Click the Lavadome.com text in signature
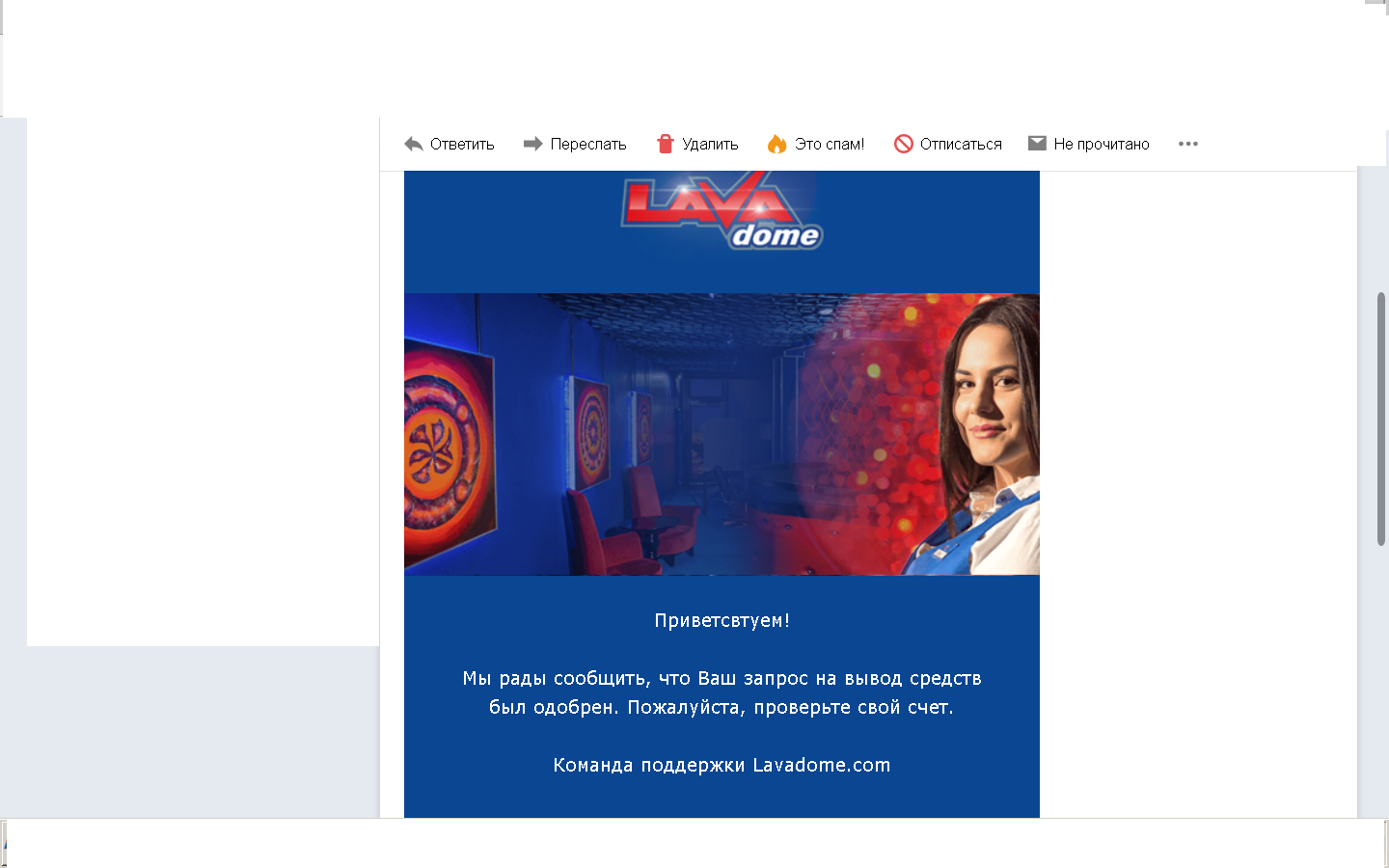Image resolution: width=1389 pixels, height=868 pixels. (822, 765)
